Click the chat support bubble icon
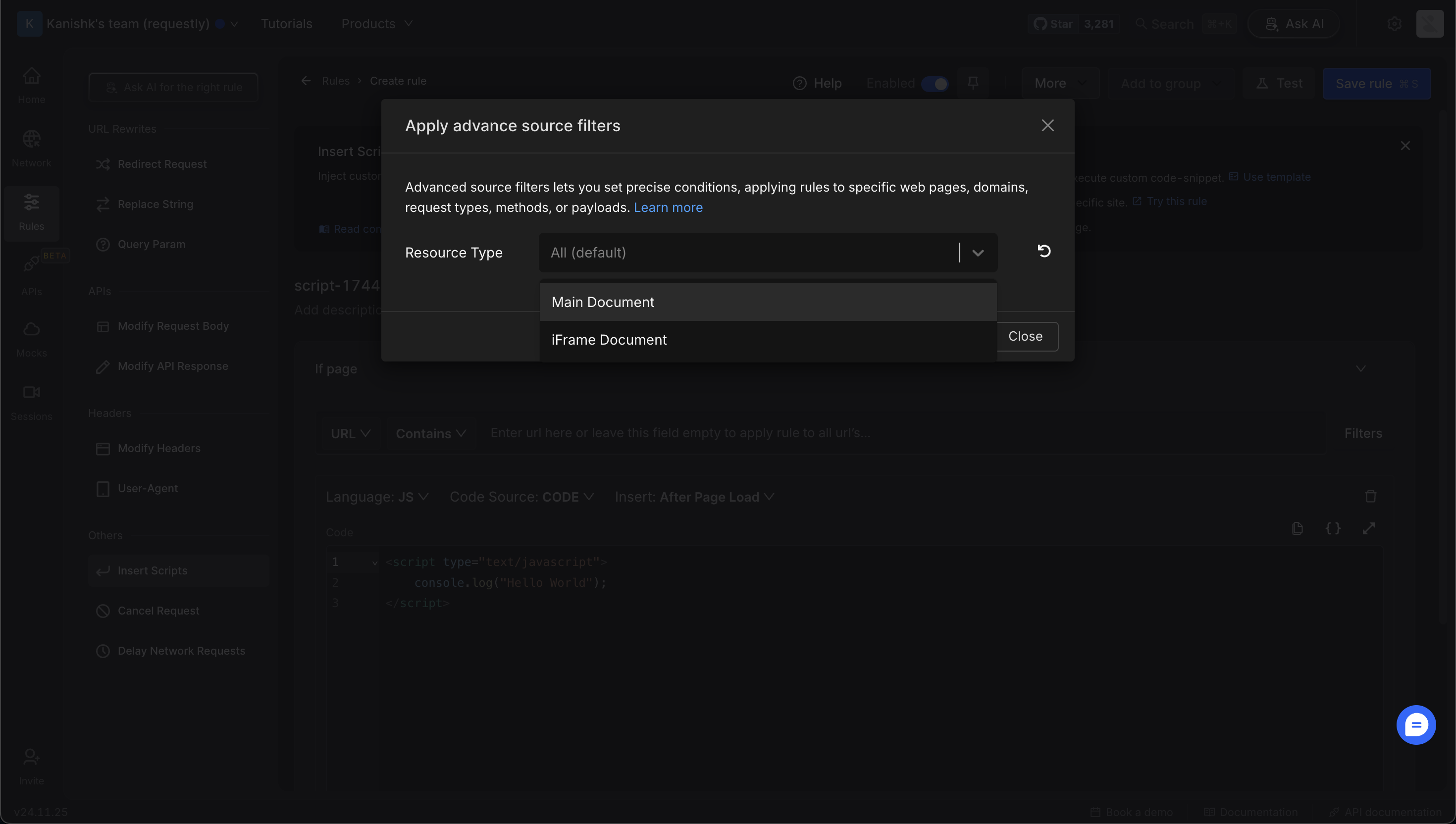The height and width of the screenshot is (824, 1456). click(1416, 725)
